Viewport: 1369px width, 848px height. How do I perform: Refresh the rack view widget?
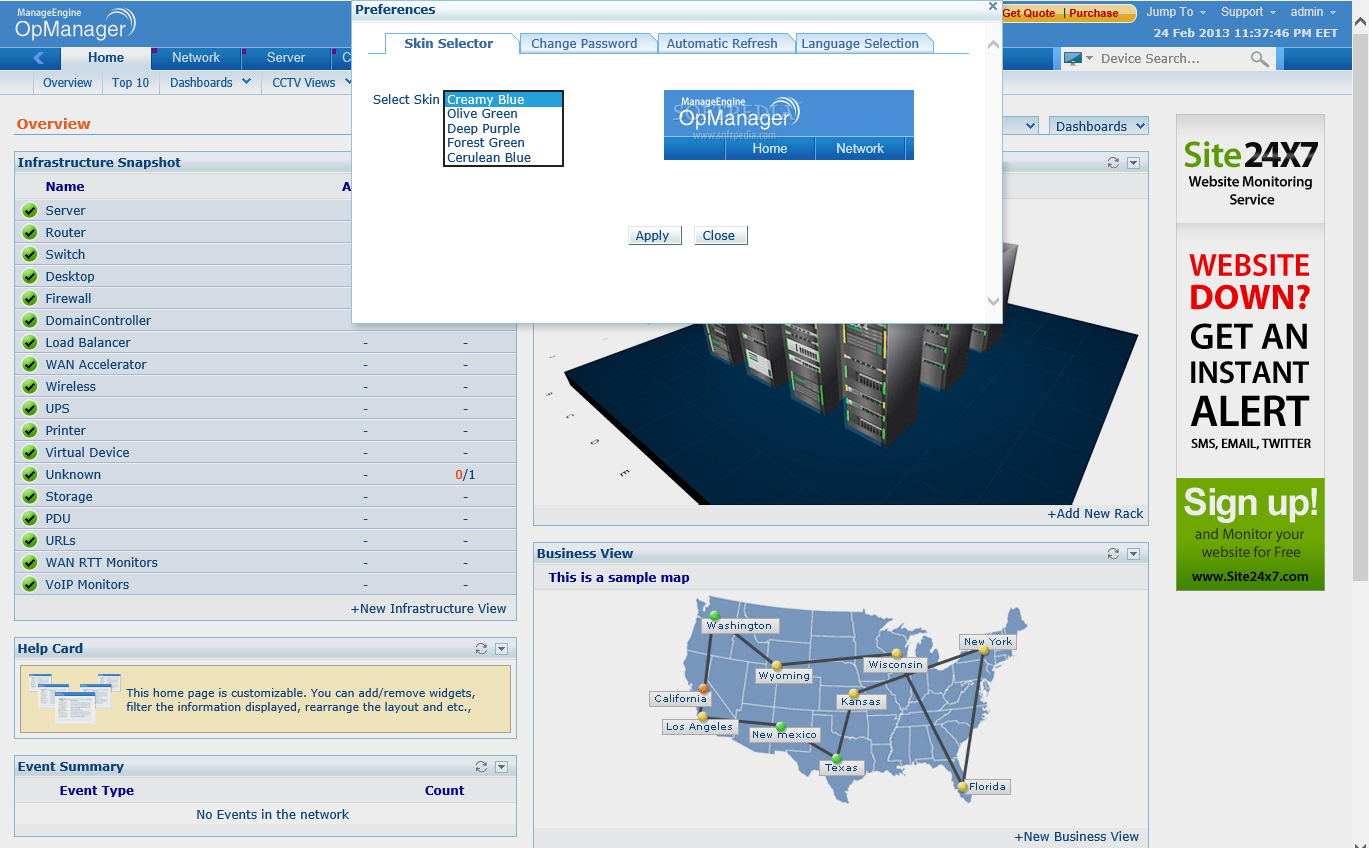(x=1113, y=162)
